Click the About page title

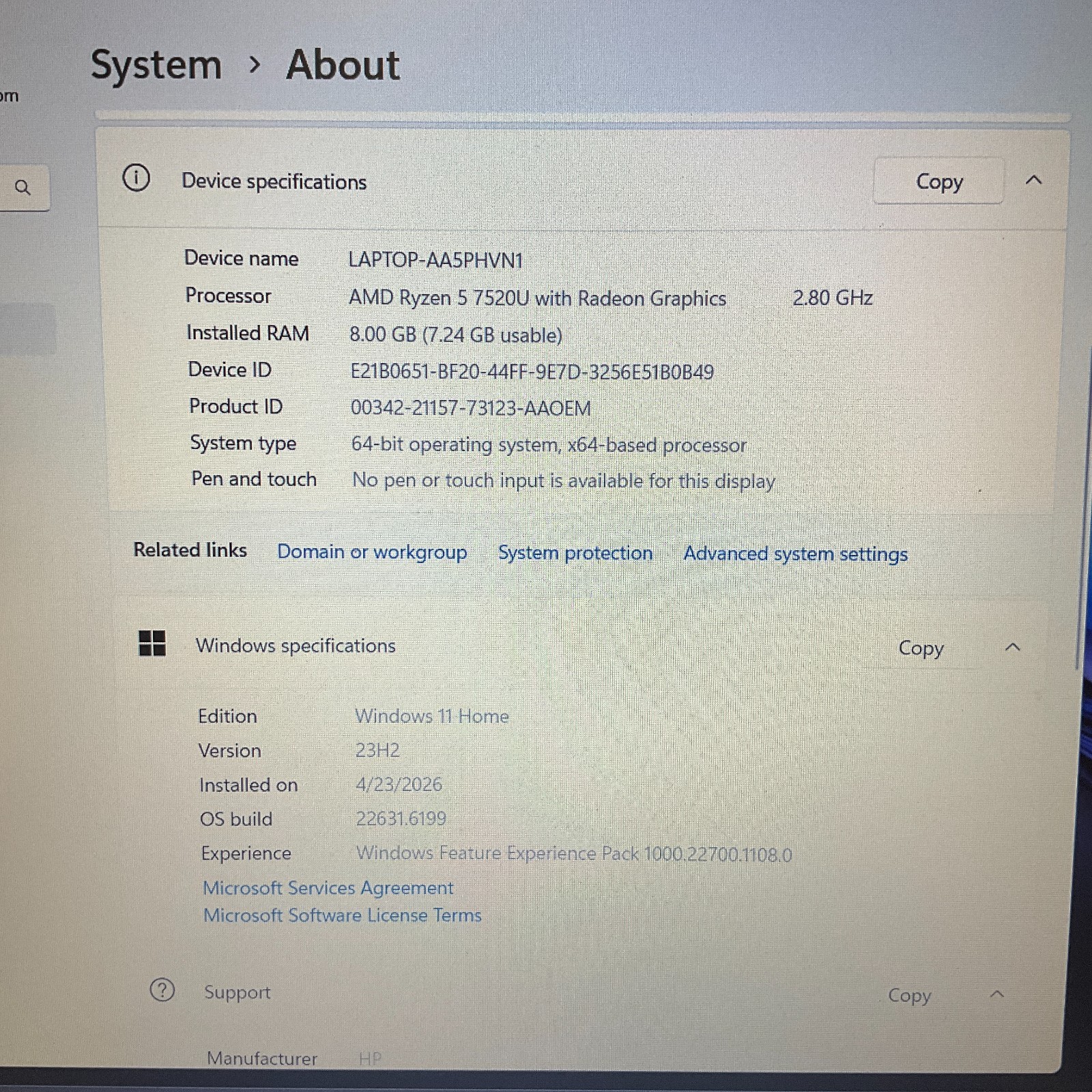pos(343,66)
